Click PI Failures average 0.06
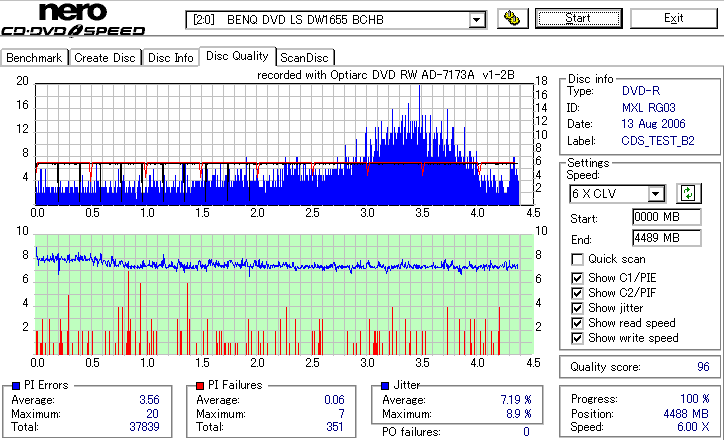 [334, 400]
